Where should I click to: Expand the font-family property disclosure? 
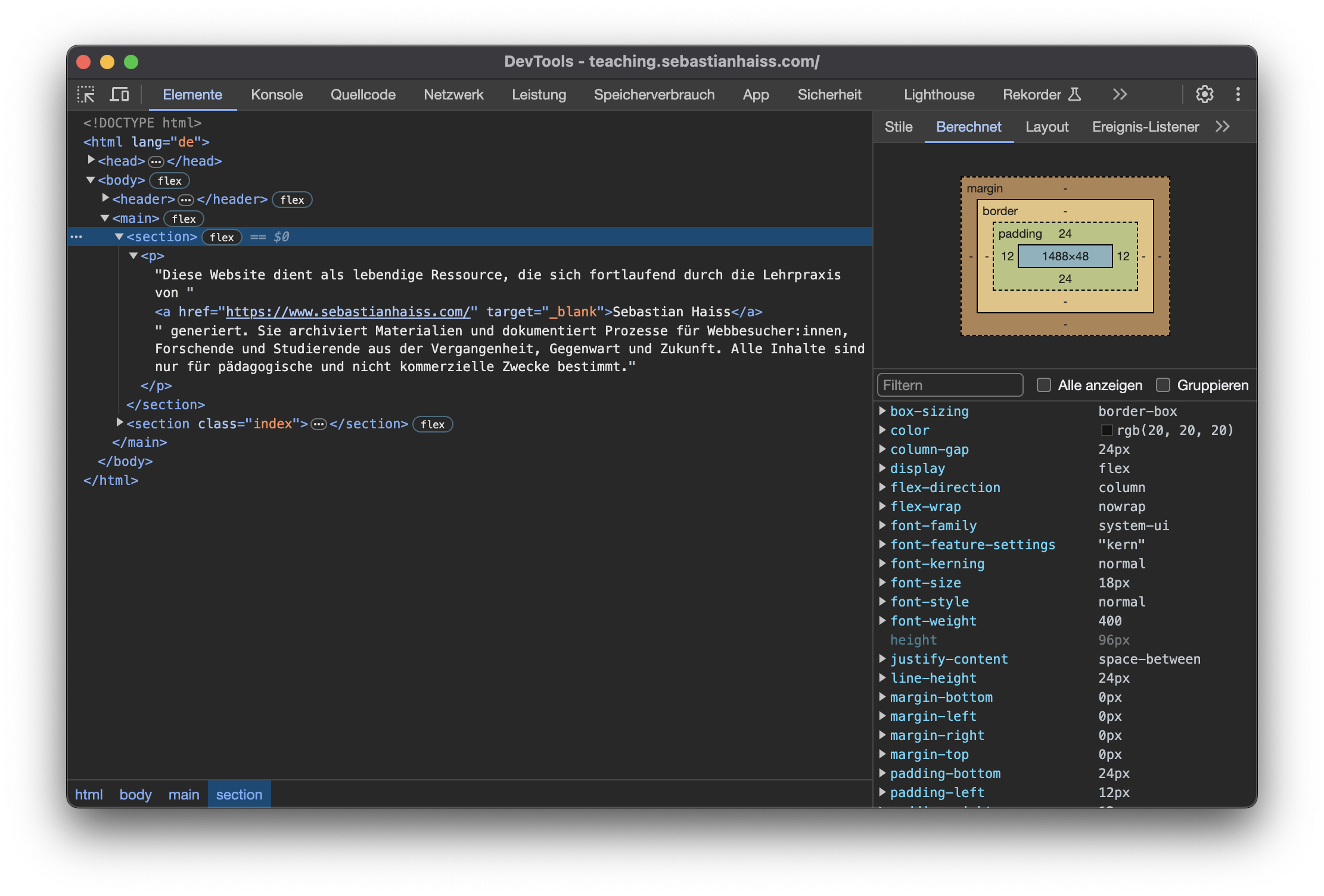click(x=884, y=525)
